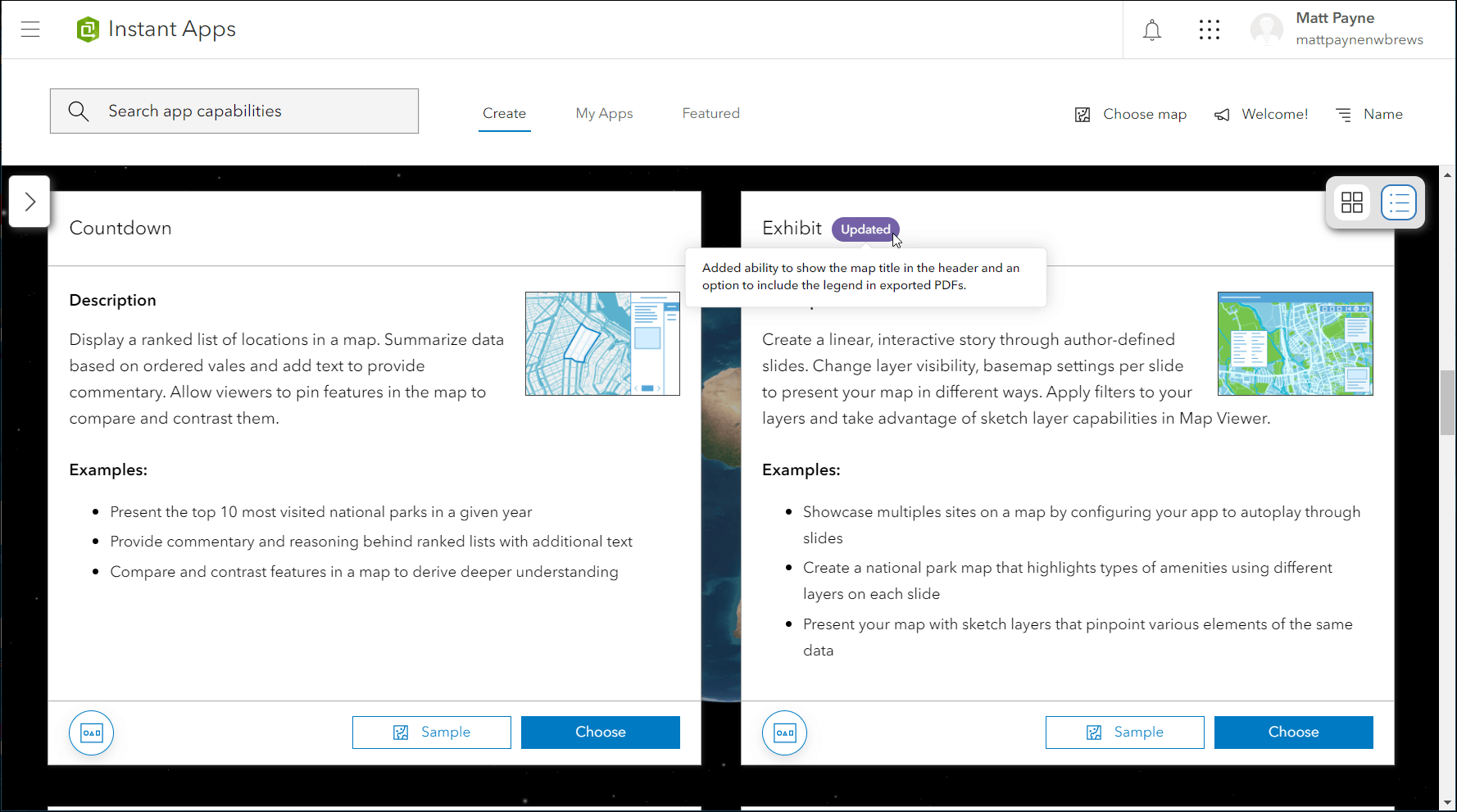This screenshot has height=812, width=1457.
Task: Click the vertical scrollbar thumb
Action: click(x=1448, y=402)
